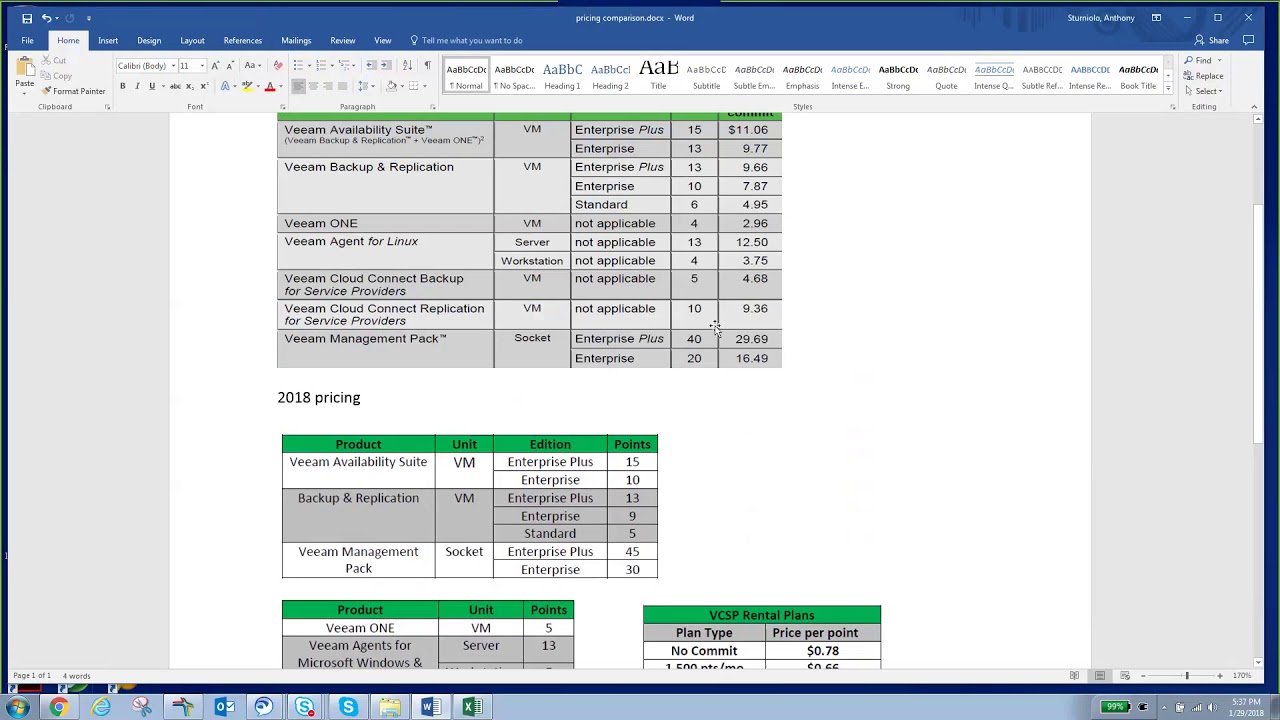Click the Text Effects icon
Screen dimensions: 1280x720
[x=226, y=86]
